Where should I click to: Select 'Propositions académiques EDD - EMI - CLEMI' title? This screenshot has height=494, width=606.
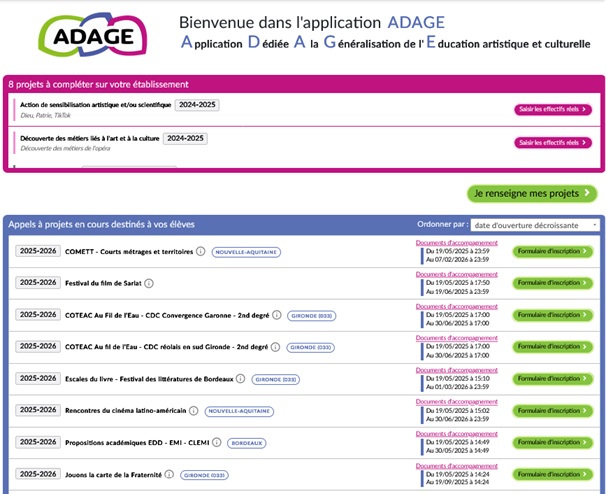tap(137, 443)
